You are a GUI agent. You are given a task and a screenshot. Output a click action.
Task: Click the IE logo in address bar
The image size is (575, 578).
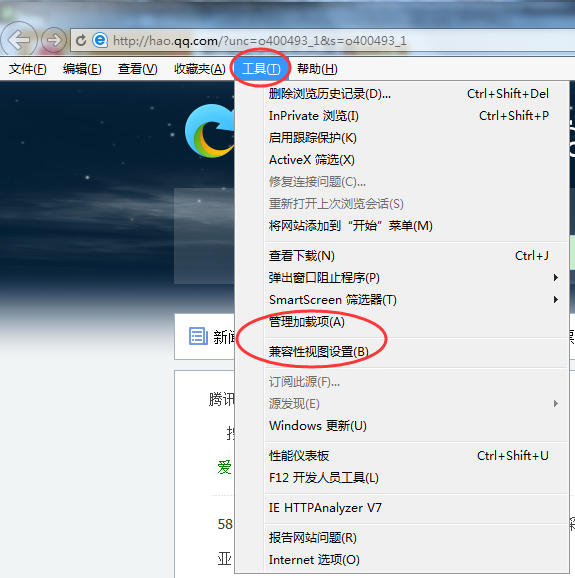pyautogui.click(x=100, y=40)
